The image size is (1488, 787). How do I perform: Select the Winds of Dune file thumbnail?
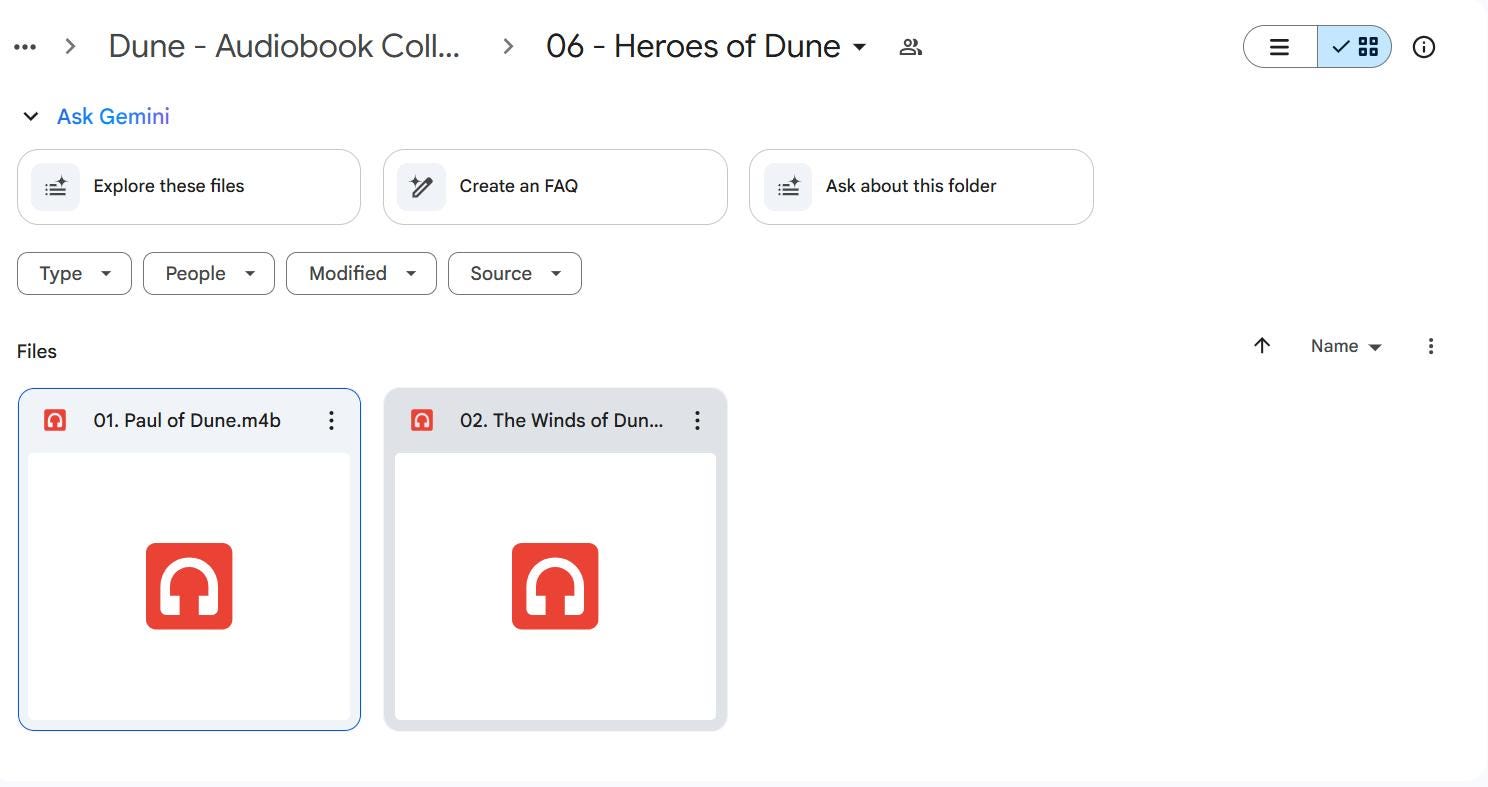pos(555,586)
